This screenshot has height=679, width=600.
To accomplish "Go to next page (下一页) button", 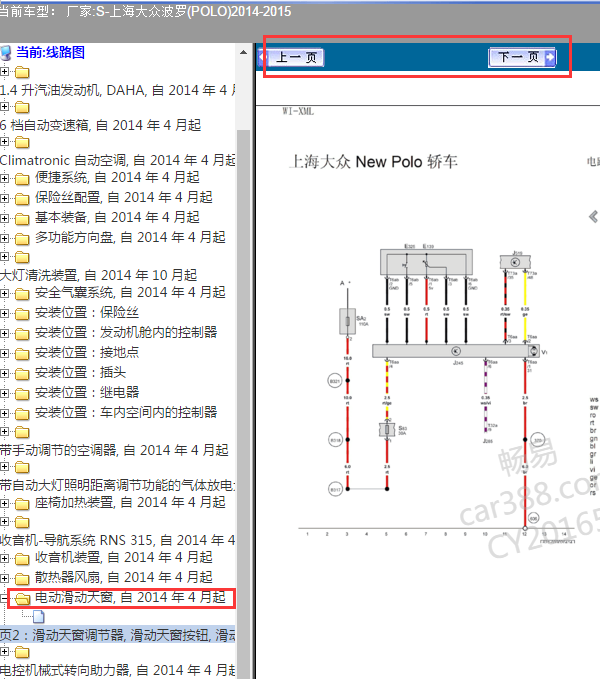I will click(522, 57).
